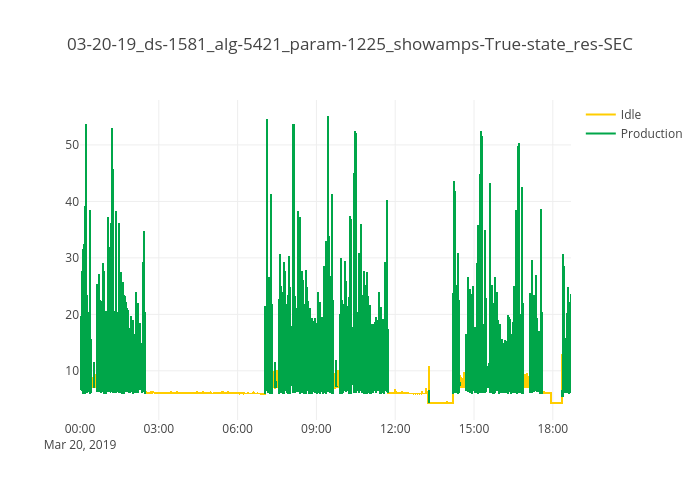Click the 12:00 x-axis tick label
This screenshot has width=700, height=500.
pyautogui.click(x=395, y=429)
